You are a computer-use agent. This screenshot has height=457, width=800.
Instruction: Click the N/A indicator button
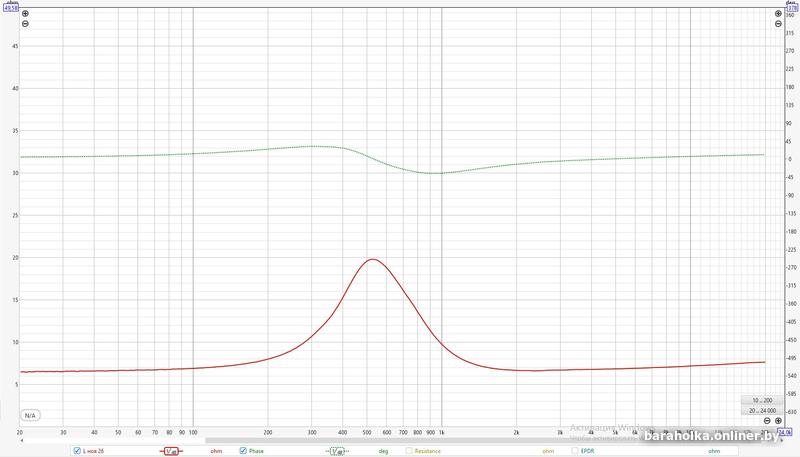point(30,416)
